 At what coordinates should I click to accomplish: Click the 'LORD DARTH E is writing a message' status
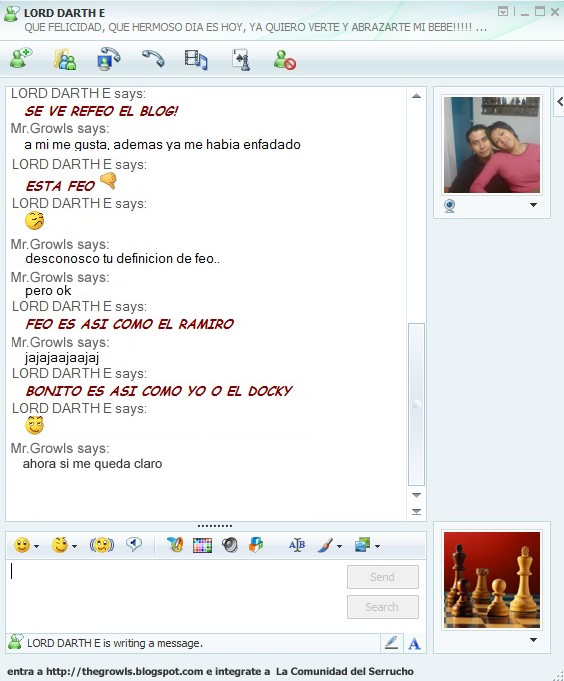115,643
